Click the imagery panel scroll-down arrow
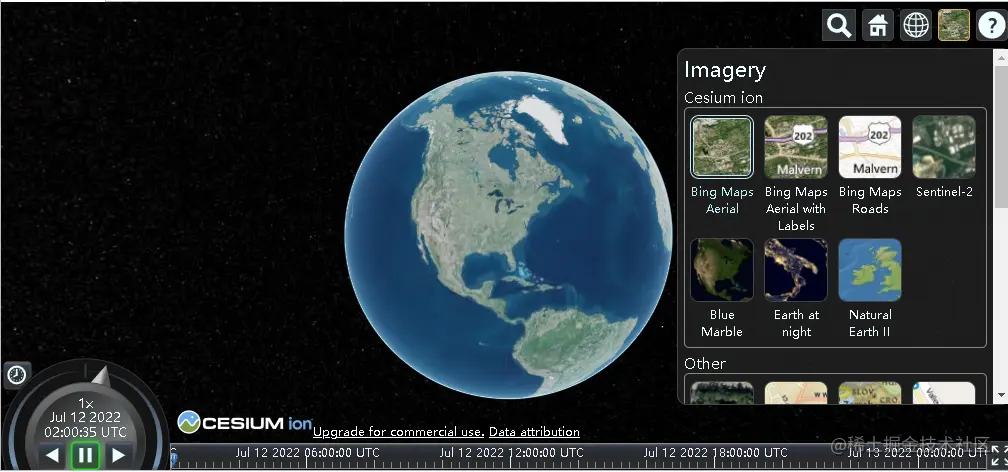 1001,395
